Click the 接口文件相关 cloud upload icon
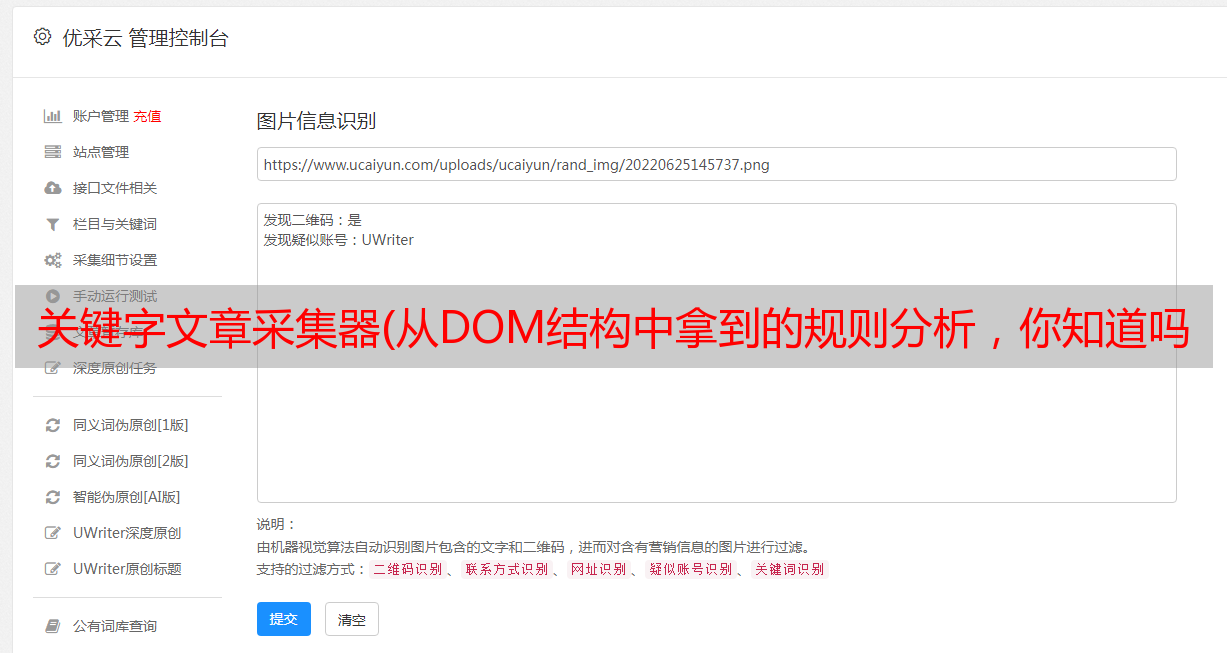 (53, 188)
